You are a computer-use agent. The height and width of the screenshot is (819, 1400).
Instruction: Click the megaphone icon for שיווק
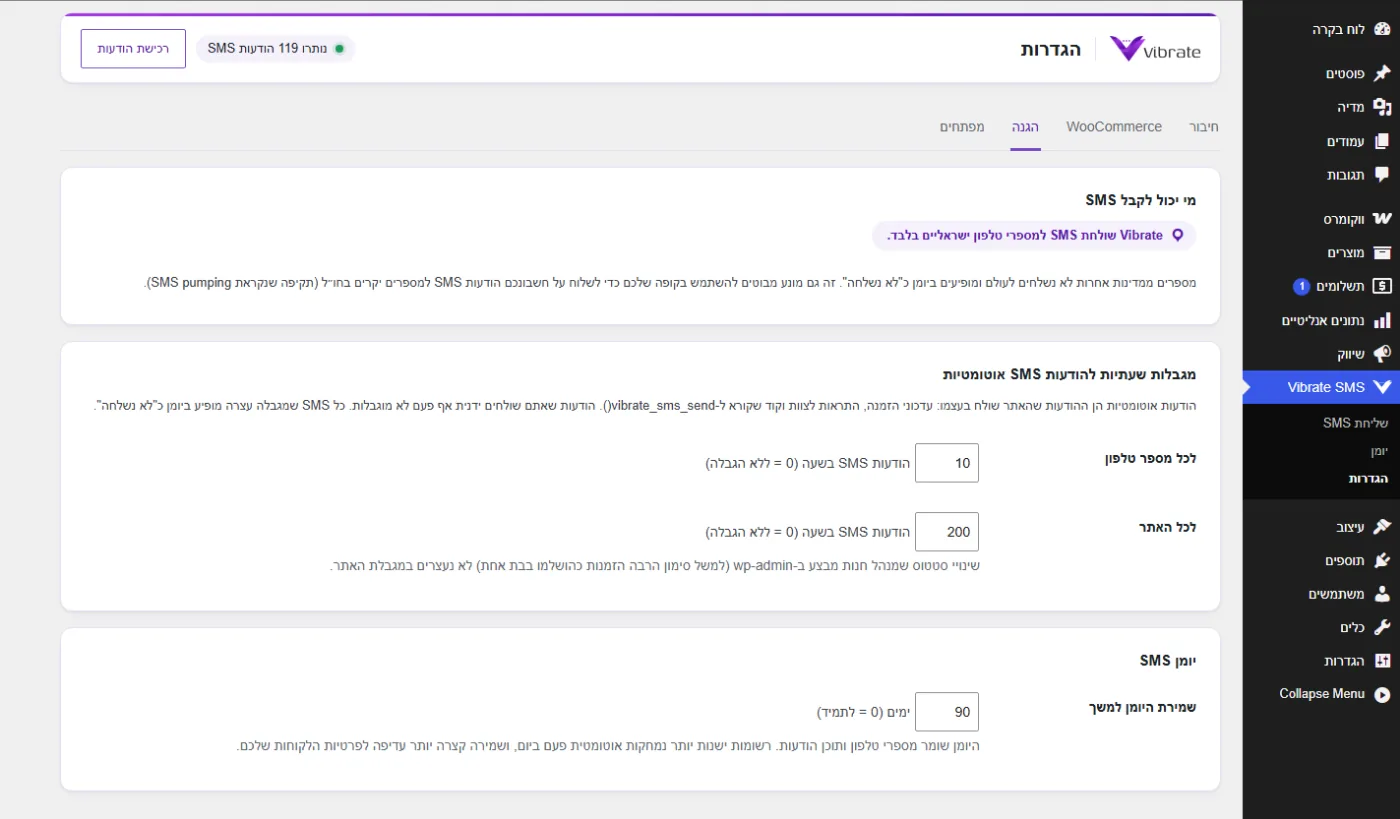(1382, 354)
